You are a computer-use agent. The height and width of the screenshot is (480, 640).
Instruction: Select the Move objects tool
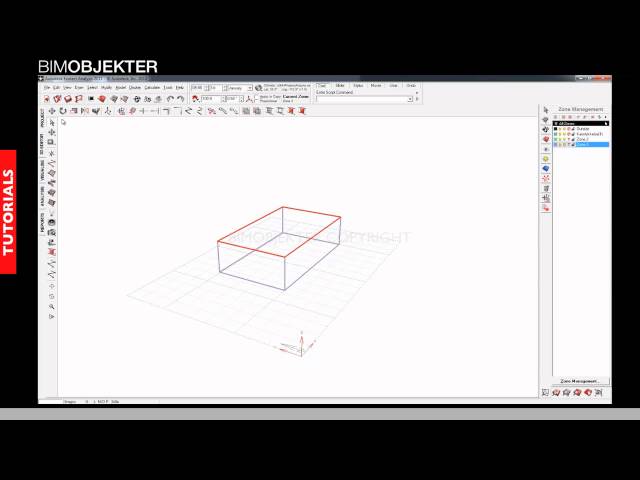click(x=52, y=111)
